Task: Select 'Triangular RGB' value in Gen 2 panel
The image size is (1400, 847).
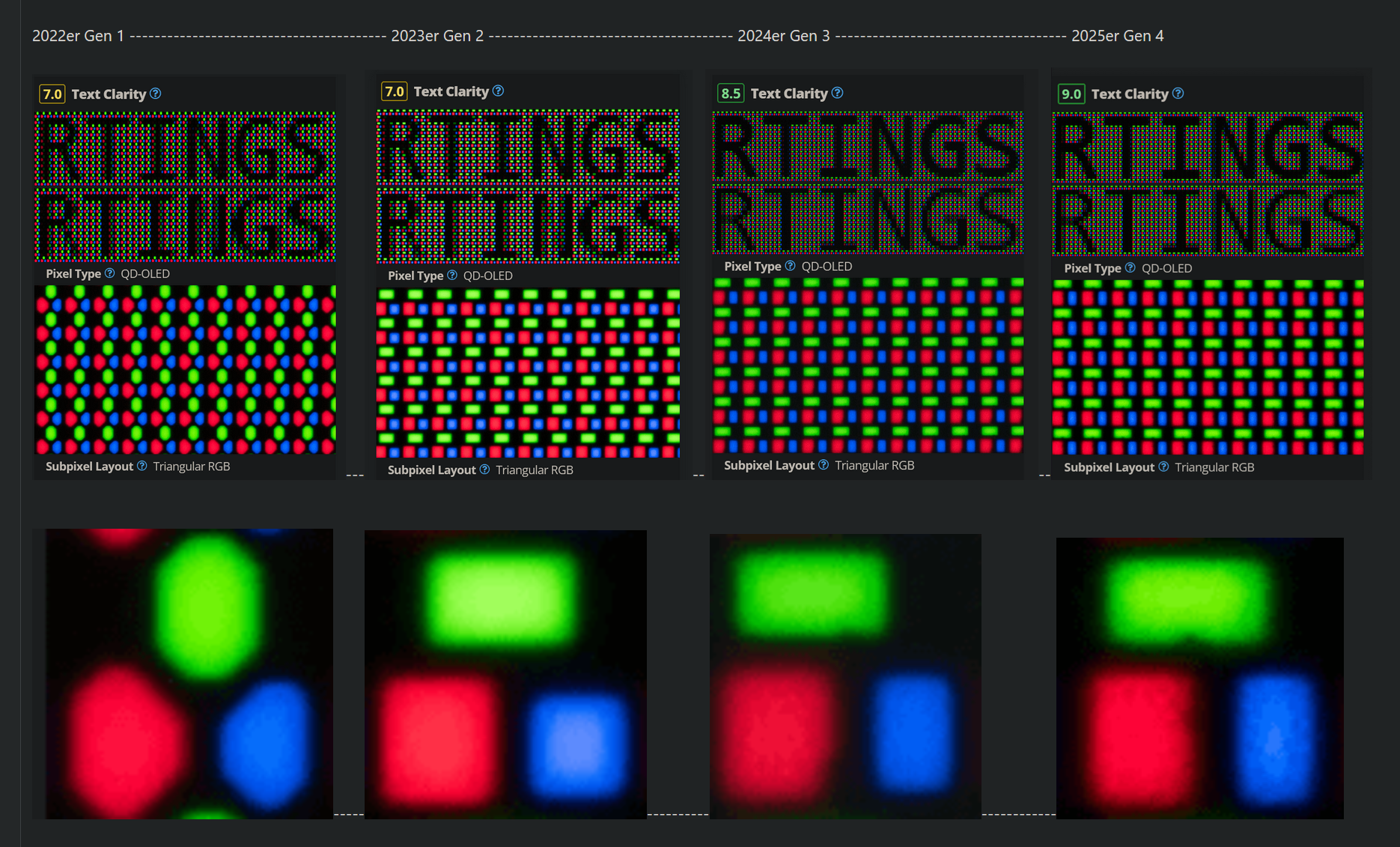Action: tap(535, 470)
